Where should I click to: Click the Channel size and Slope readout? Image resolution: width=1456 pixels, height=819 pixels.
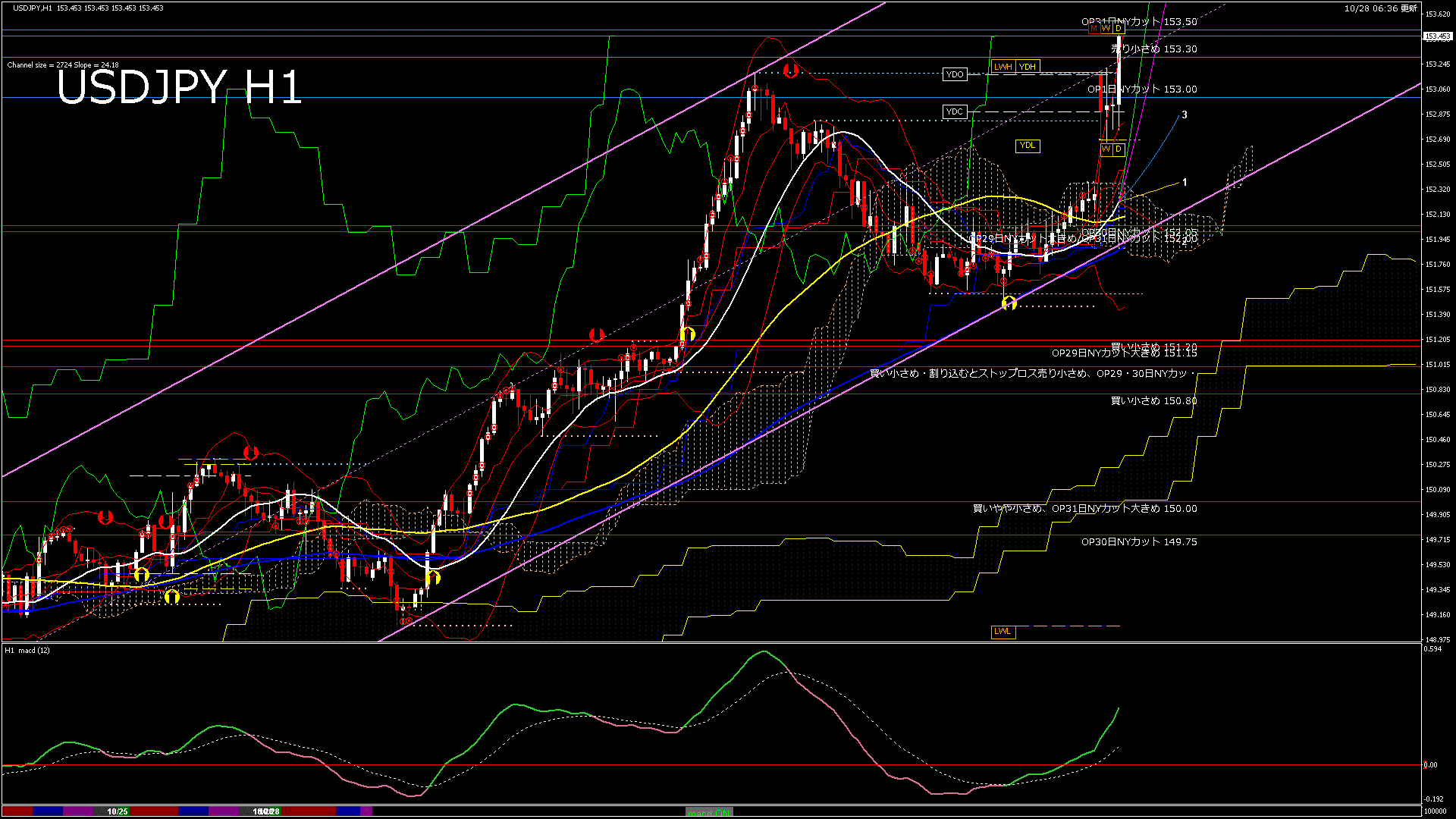click(63, 65)
